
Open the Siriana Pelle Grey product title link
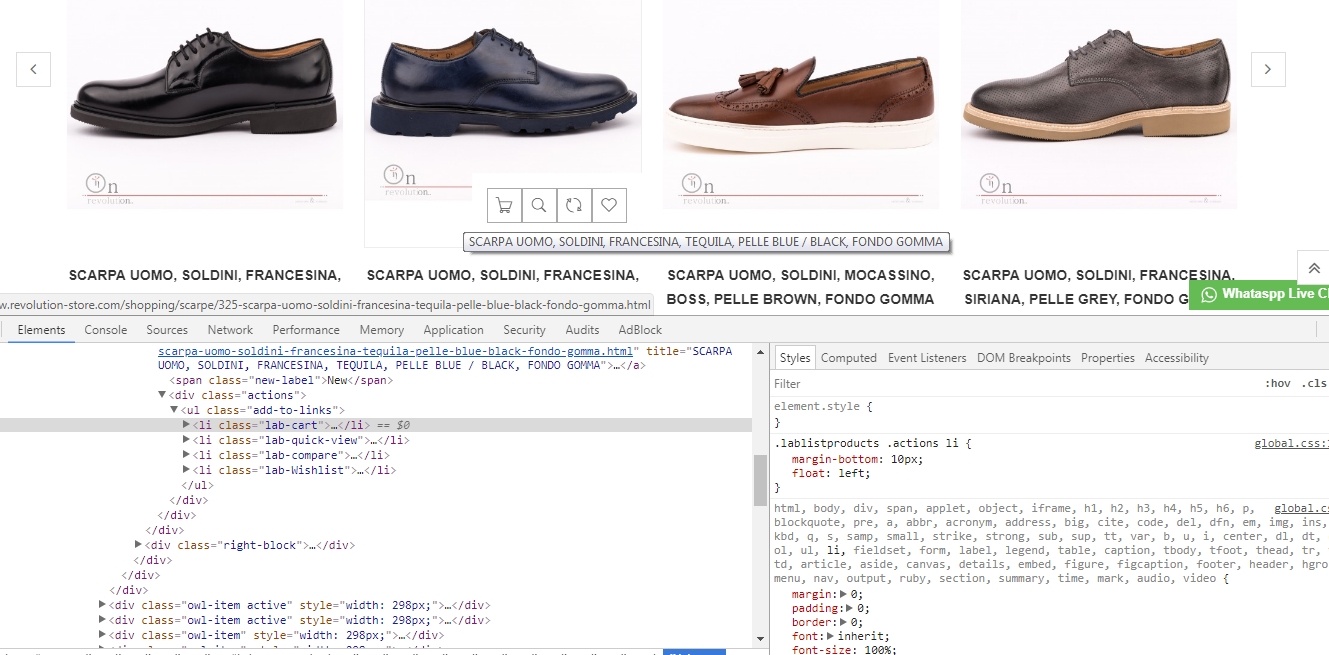(1099, 287)
